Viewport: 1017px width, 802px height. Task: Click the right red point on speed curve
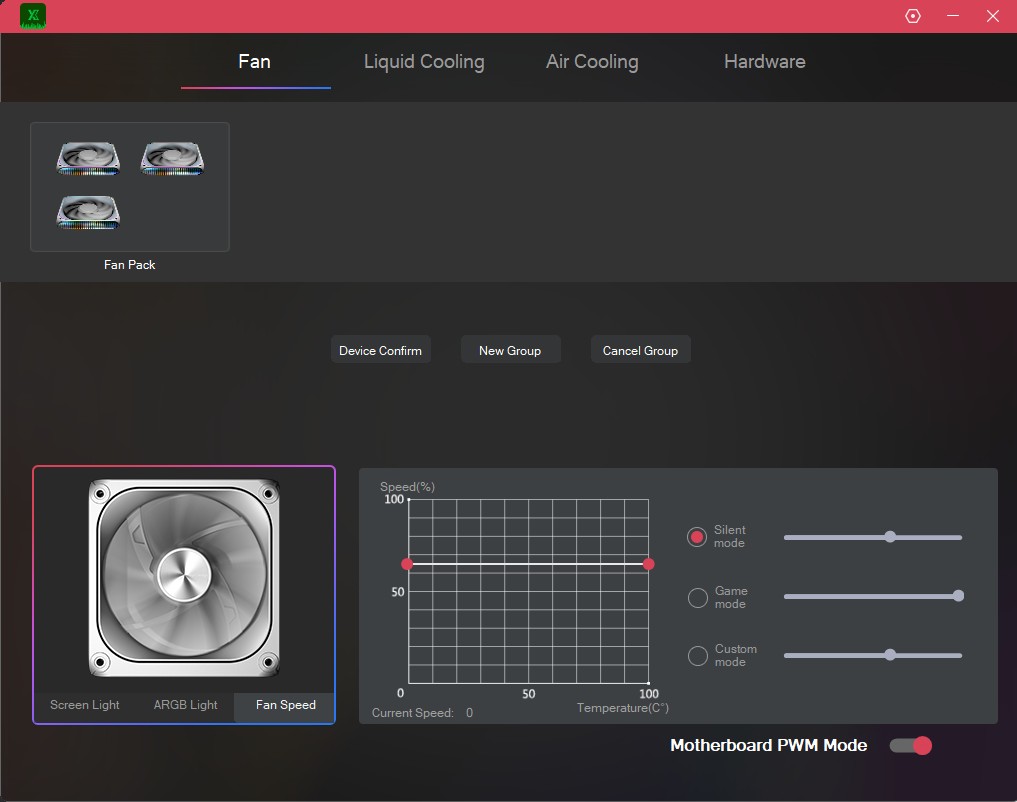click(649, 564)
